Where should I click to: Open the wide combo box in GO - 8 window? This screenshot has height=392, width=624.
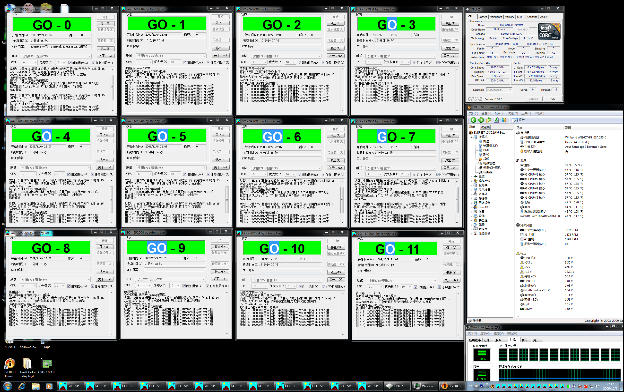56,279
